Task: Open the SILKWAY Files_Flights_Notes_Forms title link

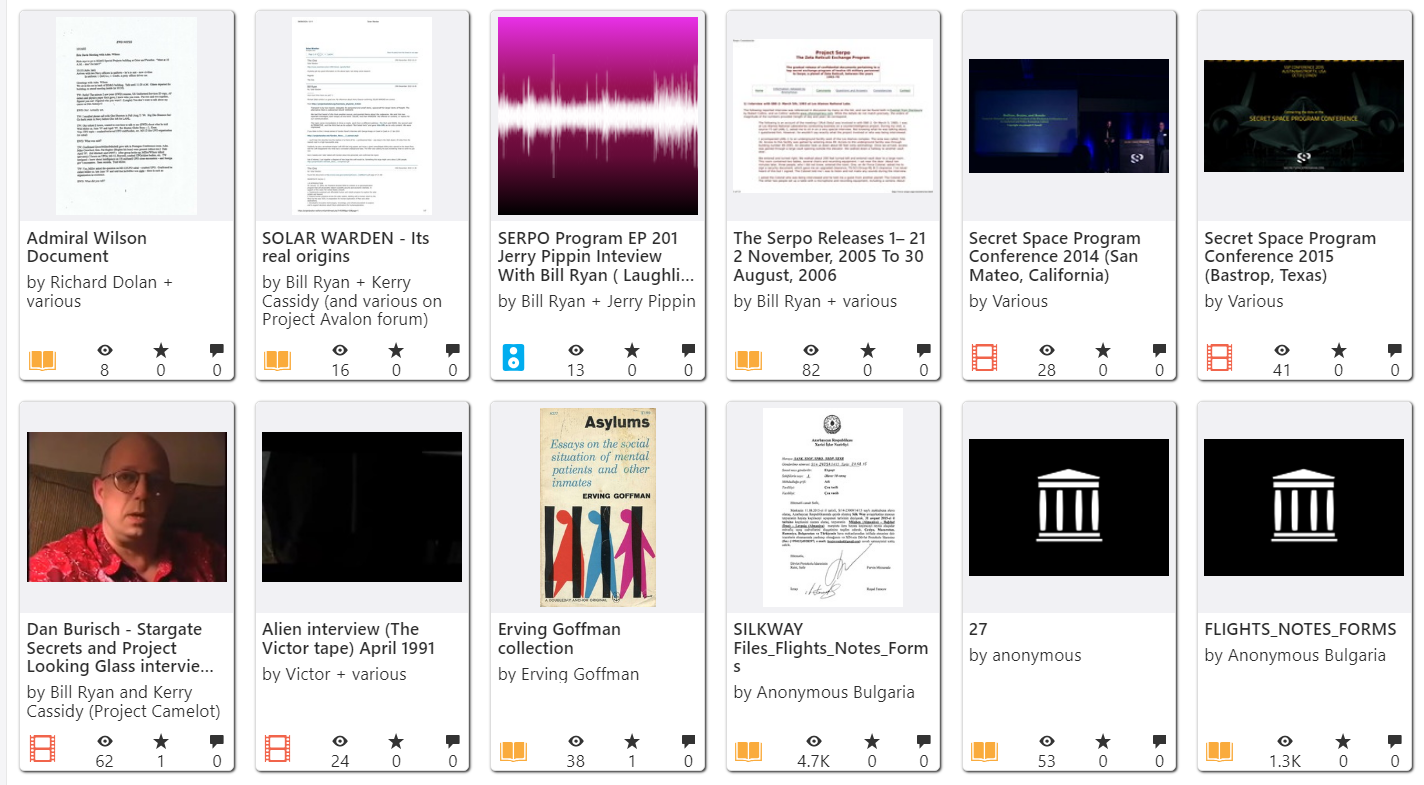Action: pyautogui.click(x=831, y=648)
